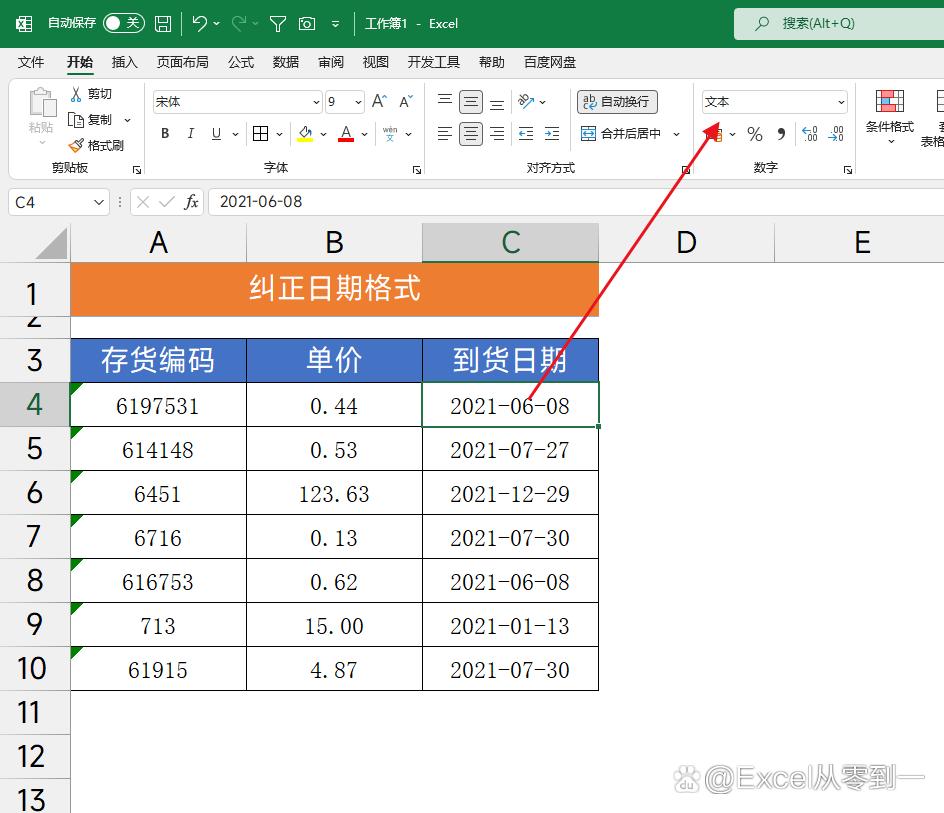Screen dimensions: 944x813
Task: Align cell text to the left
Action: point(445,134)
